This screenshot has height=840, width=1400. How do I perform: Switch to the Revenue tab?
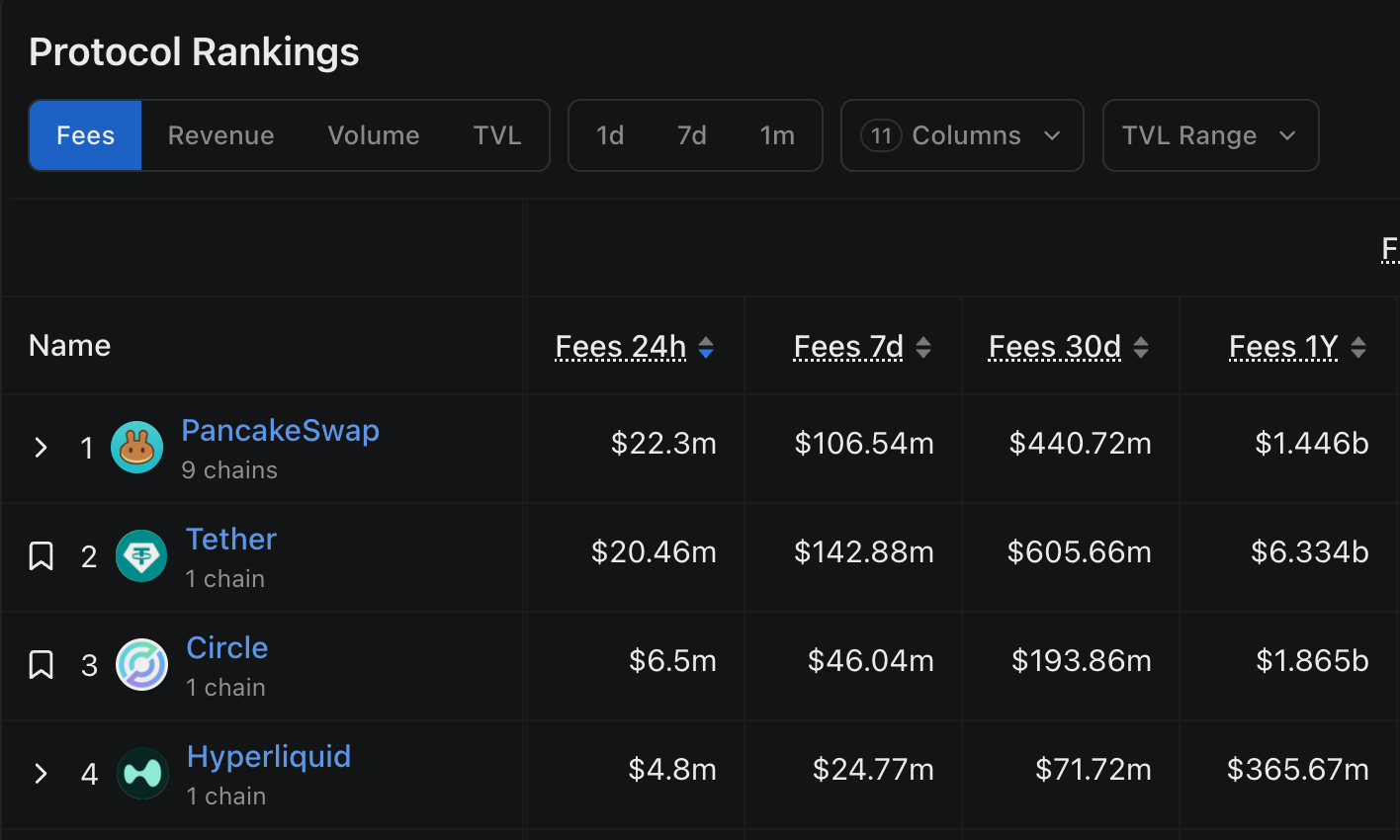click(x=221, y=135)
